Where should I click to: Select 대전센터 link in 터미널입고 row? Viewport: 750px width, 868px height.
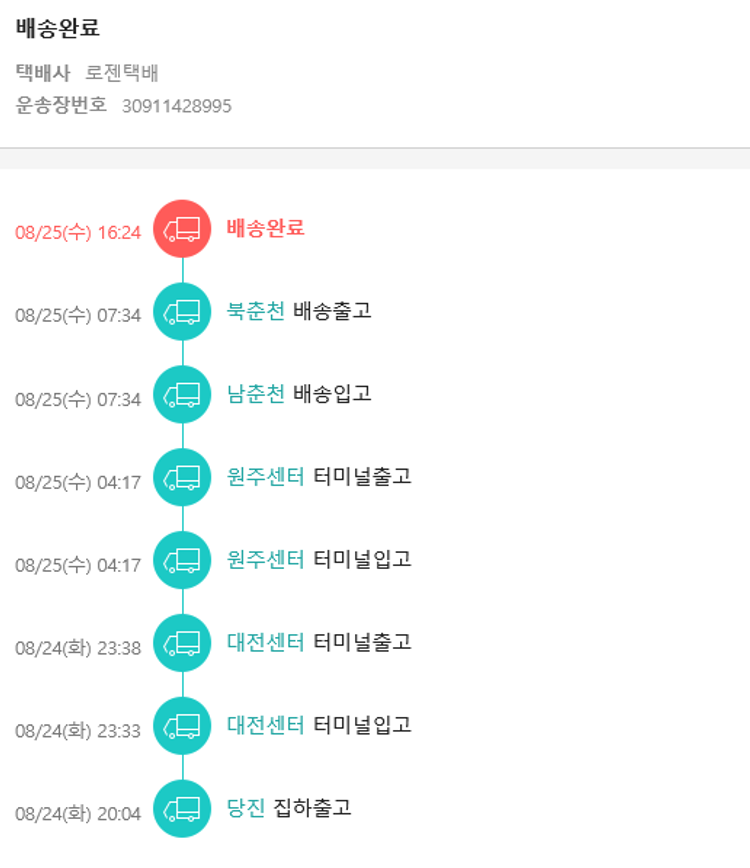point(266,725)
